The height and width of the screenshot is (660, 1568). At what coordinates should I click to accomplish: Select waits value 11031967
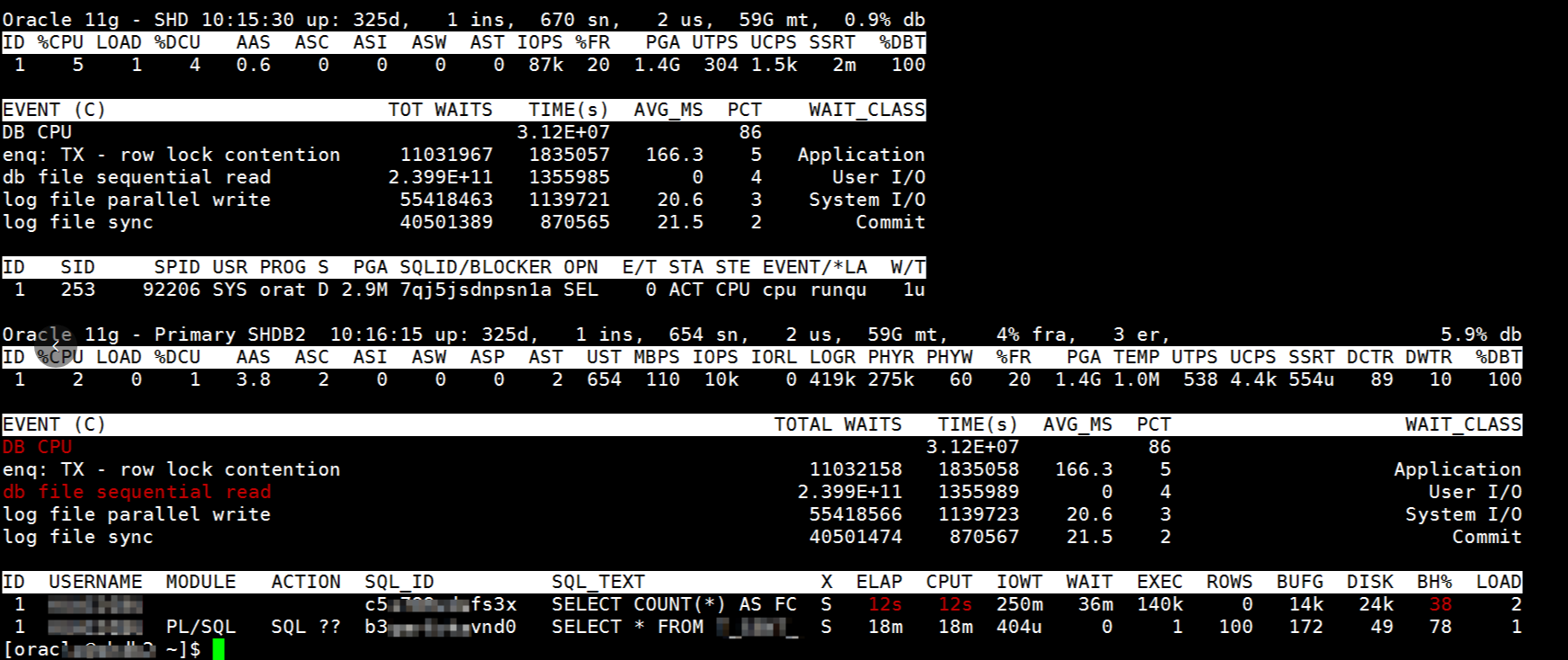point(446,155)
